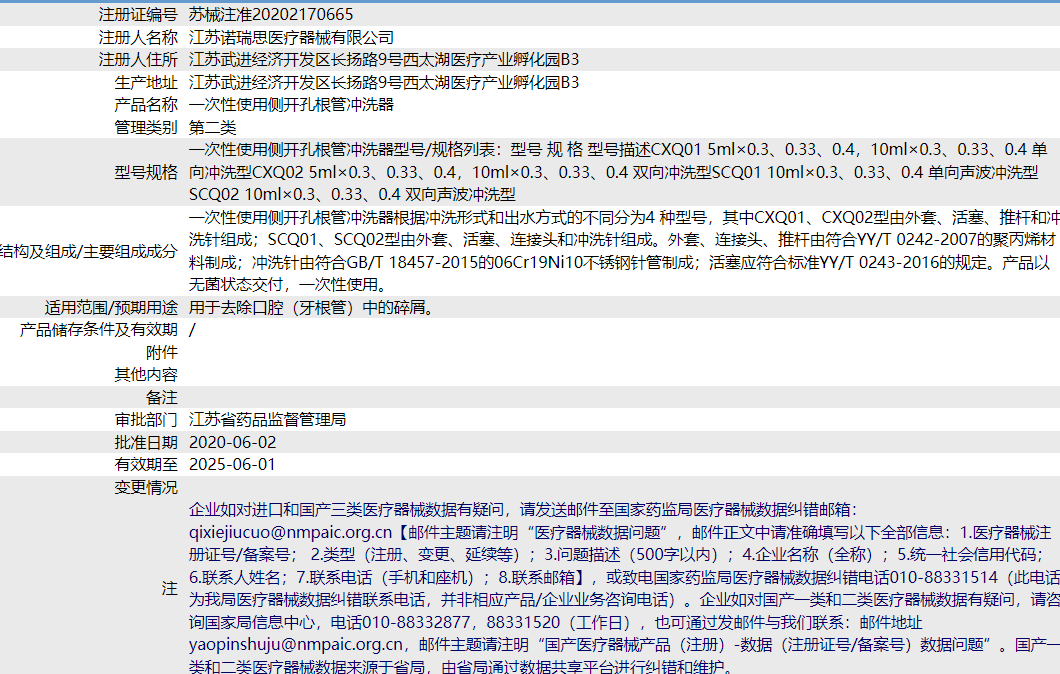Click the 适用范围/预期用途 label

click(112, 308)
